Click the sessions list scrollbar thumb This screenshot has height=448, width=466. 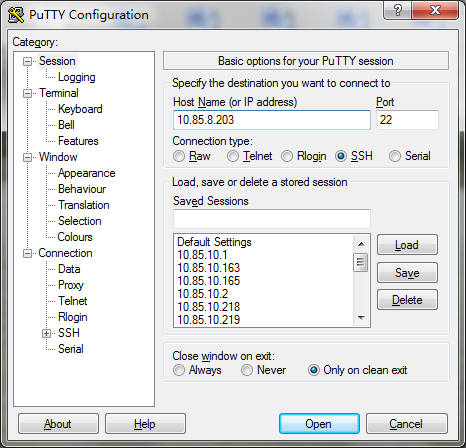[x=361, y=262]
